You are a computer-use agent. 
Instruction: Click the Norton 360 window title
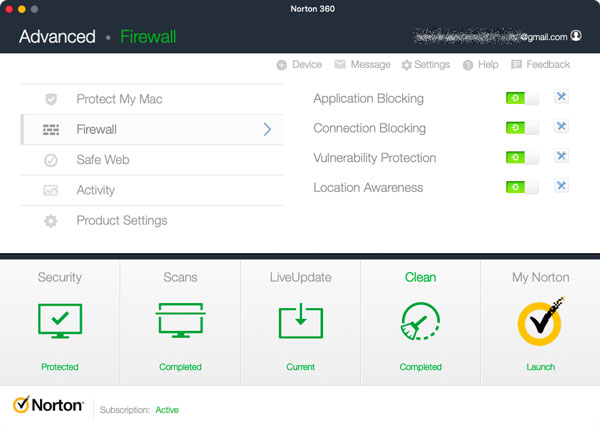(312, 9)
